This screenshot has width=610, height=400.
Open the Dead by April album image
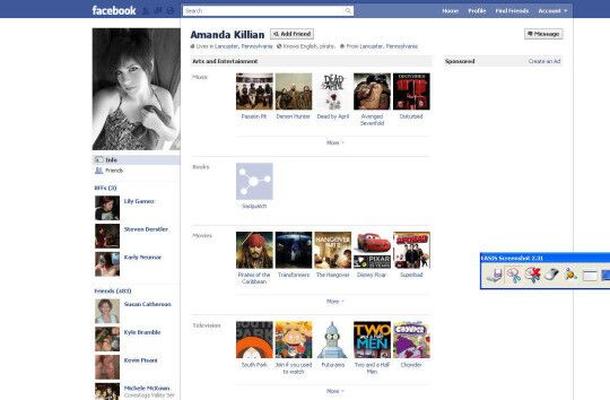pos(333,91)
